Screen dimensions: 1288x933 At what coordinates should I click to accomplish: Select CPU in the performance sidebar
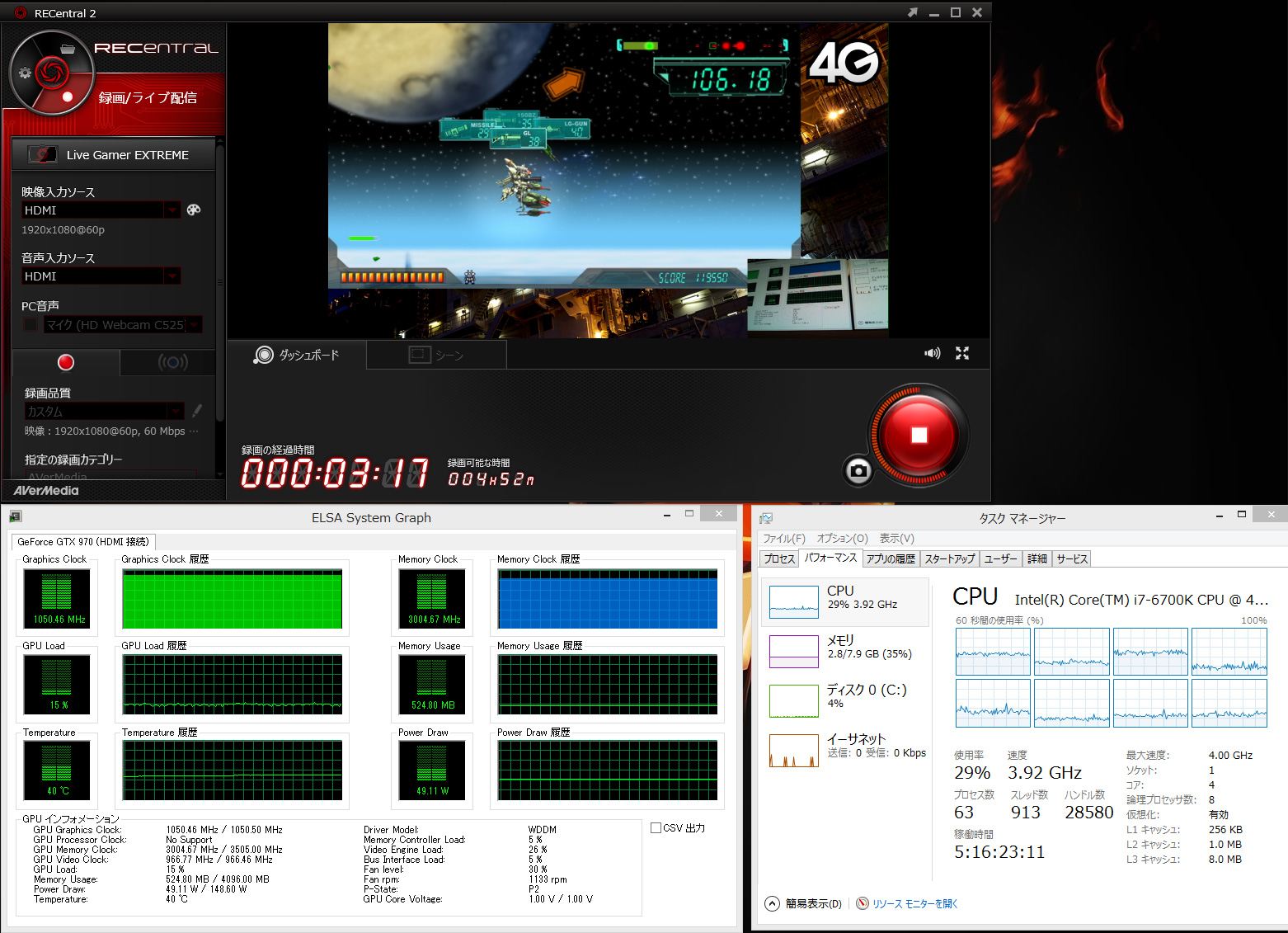click(x=845, y=602)
